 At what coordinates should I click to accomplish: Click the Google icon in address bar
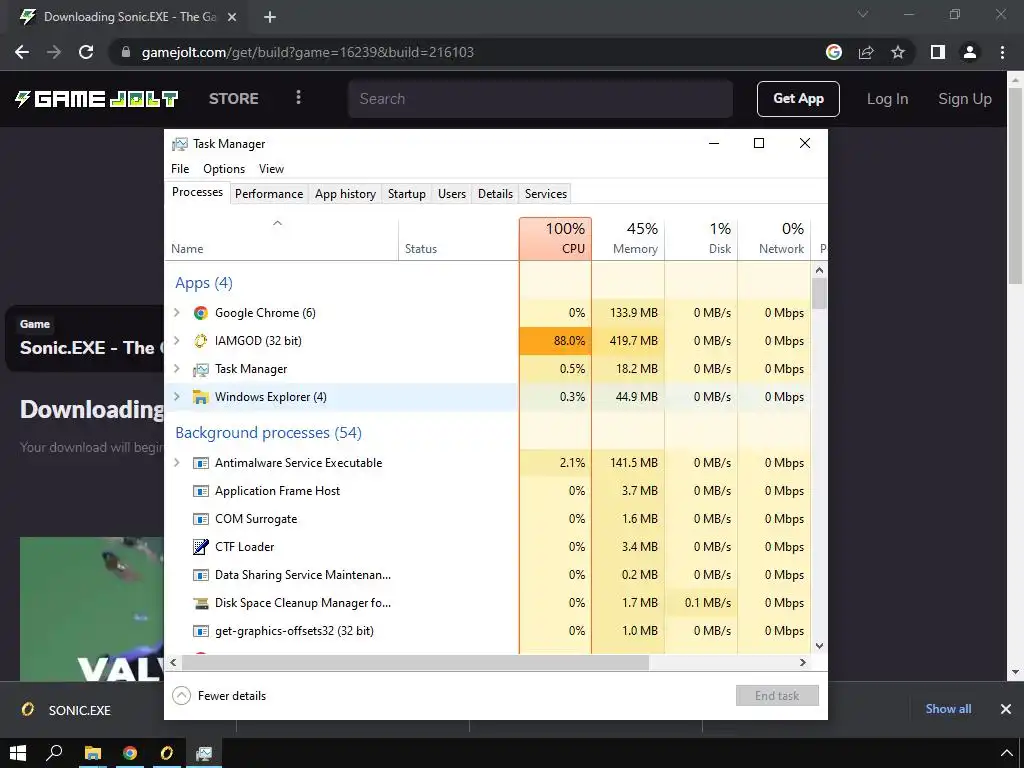click(x=834, y=52)
